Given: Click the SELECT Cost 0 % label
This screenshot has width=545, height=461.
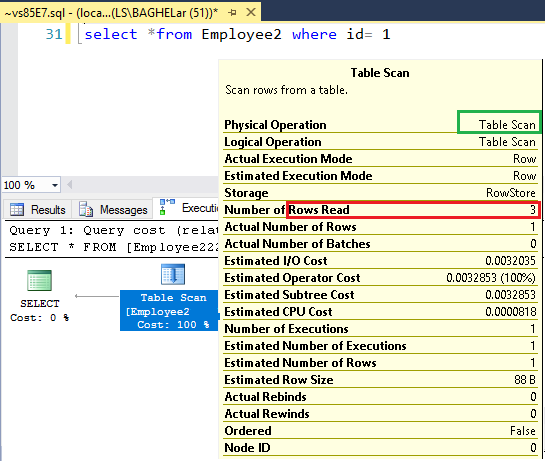Looking at the screenshot, I should pos(40,310).
